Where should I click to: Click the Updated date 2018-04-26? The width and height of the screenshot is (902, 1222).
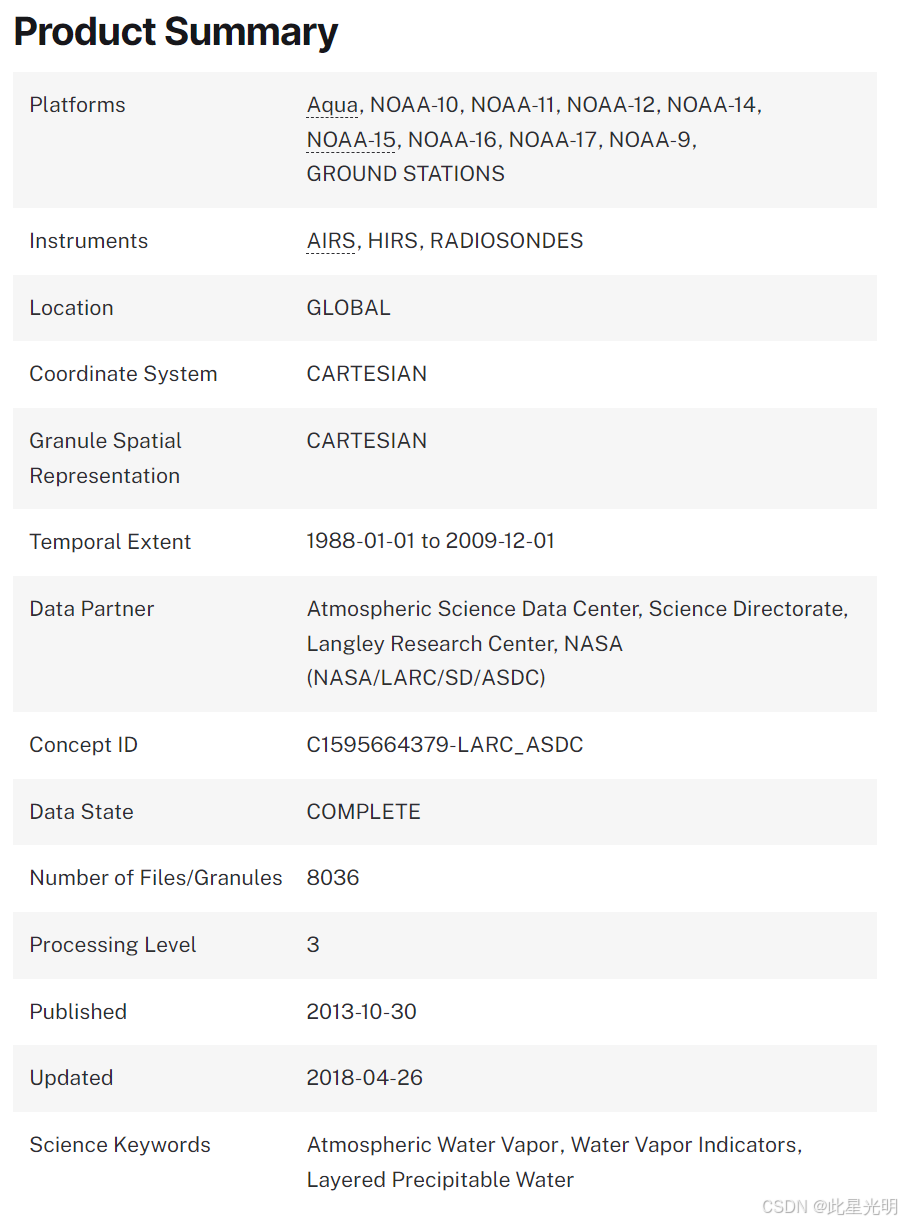pos(364,1078)
